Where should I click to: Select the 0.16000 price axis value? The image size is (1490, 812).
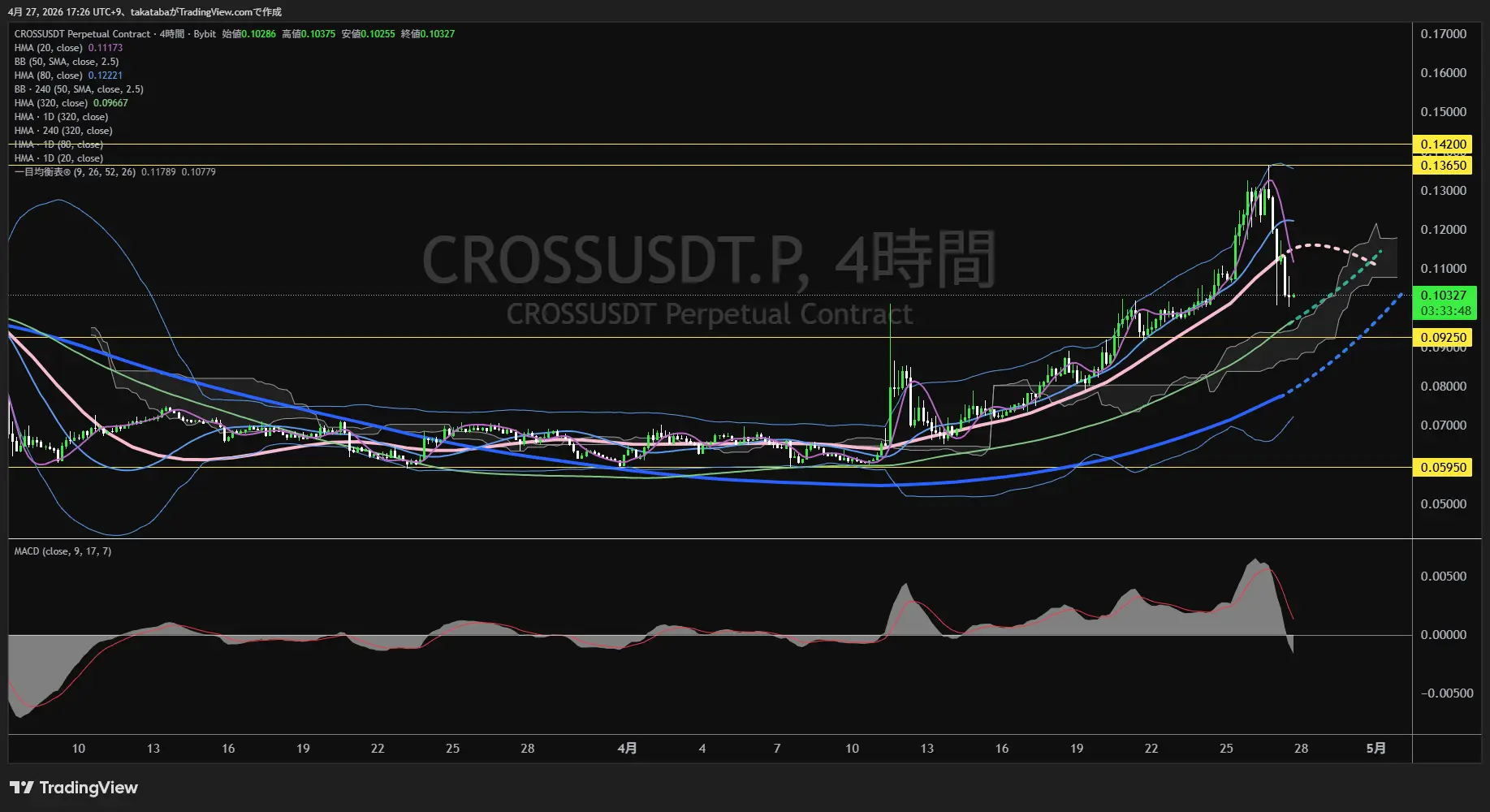1443,73
